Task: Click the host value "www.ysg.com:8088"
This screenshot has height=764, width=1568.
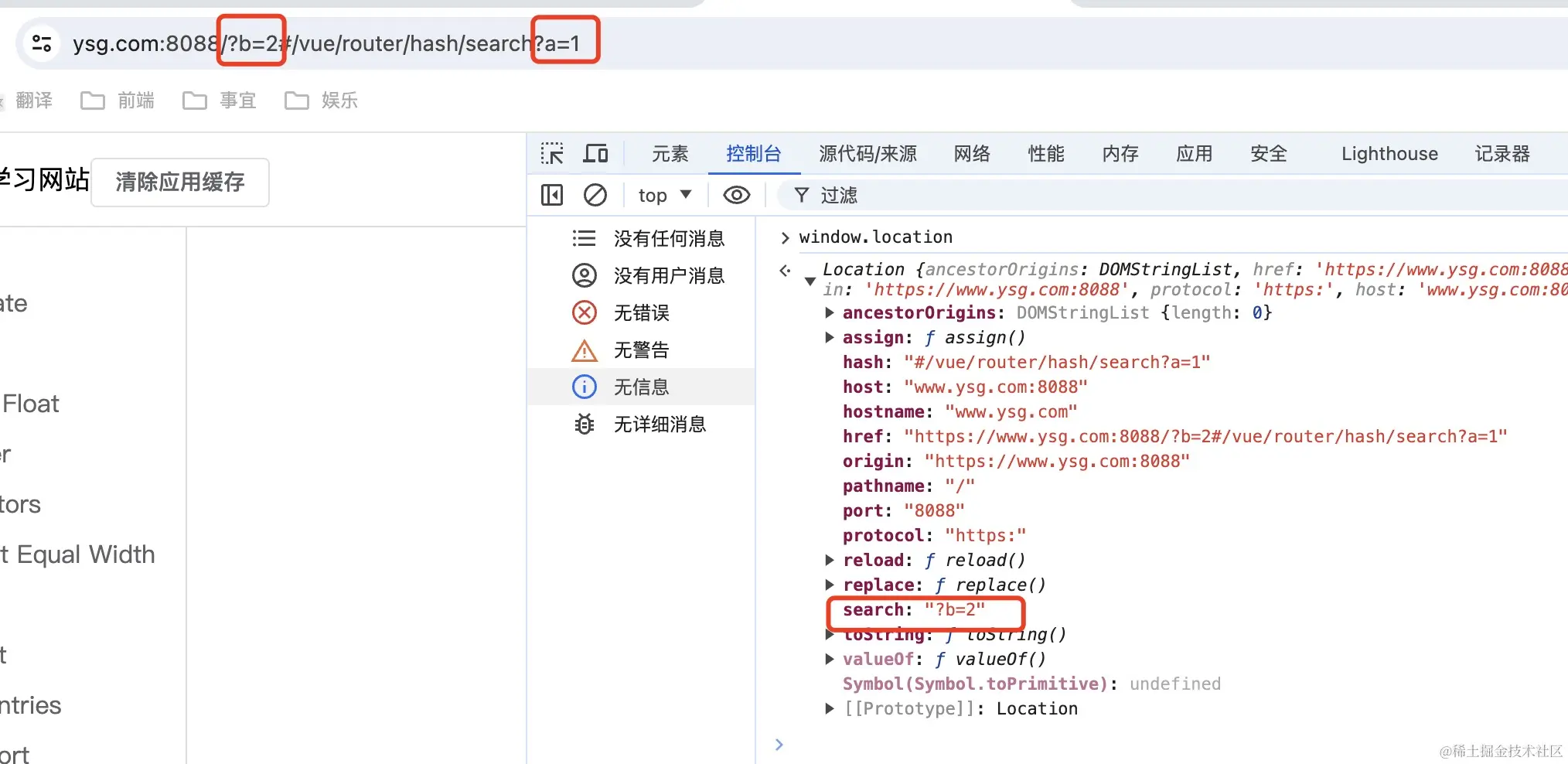Action: (x=996, y=387)
